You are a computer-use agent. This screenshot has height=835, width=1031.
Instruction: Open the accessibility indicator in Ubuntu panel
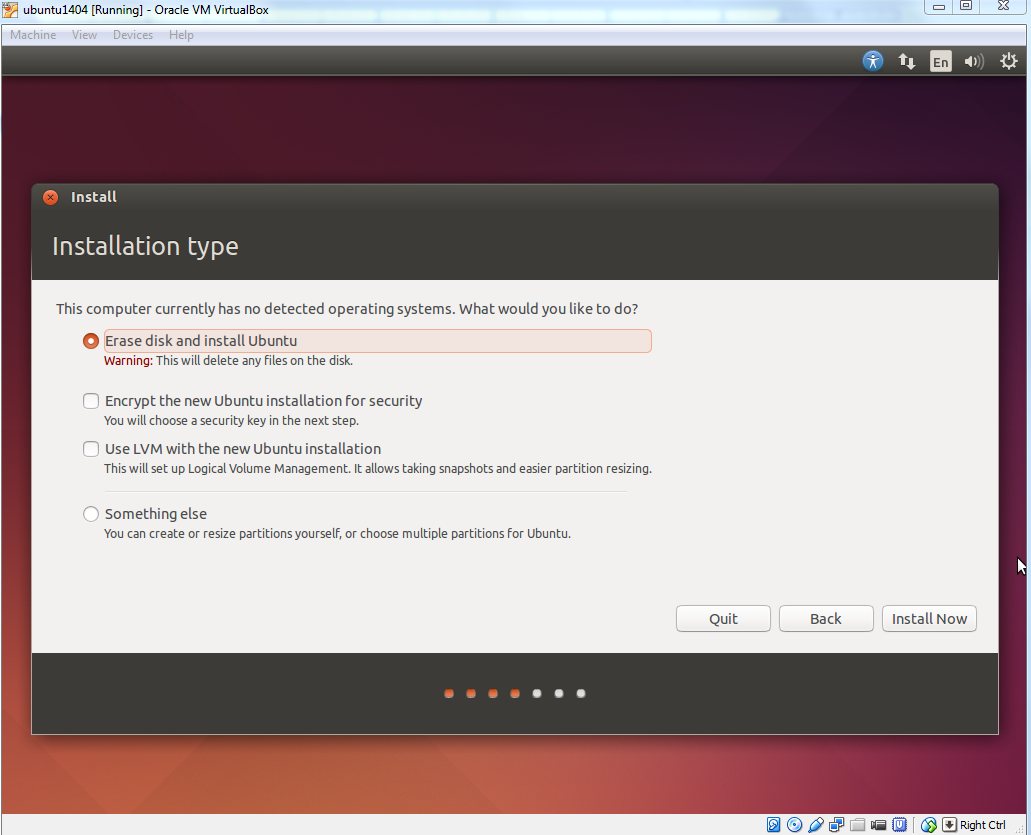pyautogui.click(x=873, y=61)
